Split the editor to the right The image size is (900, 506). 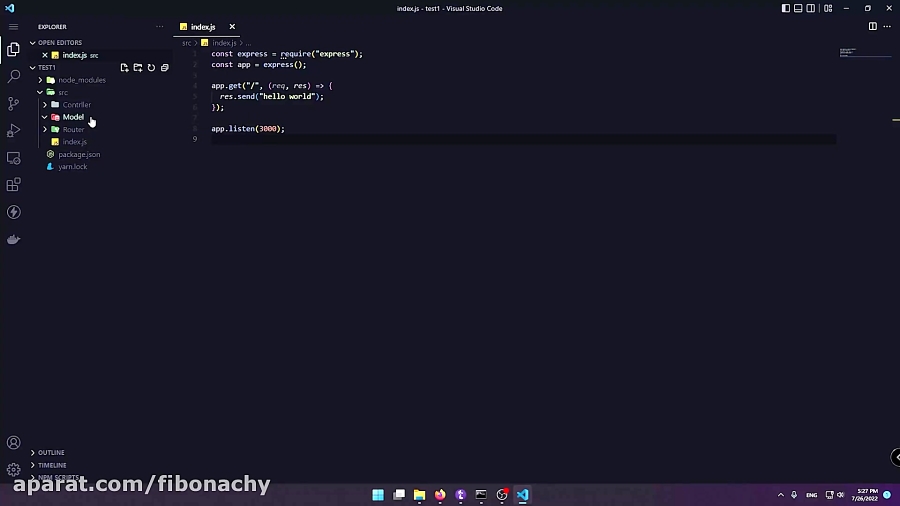tap(872, 26)
